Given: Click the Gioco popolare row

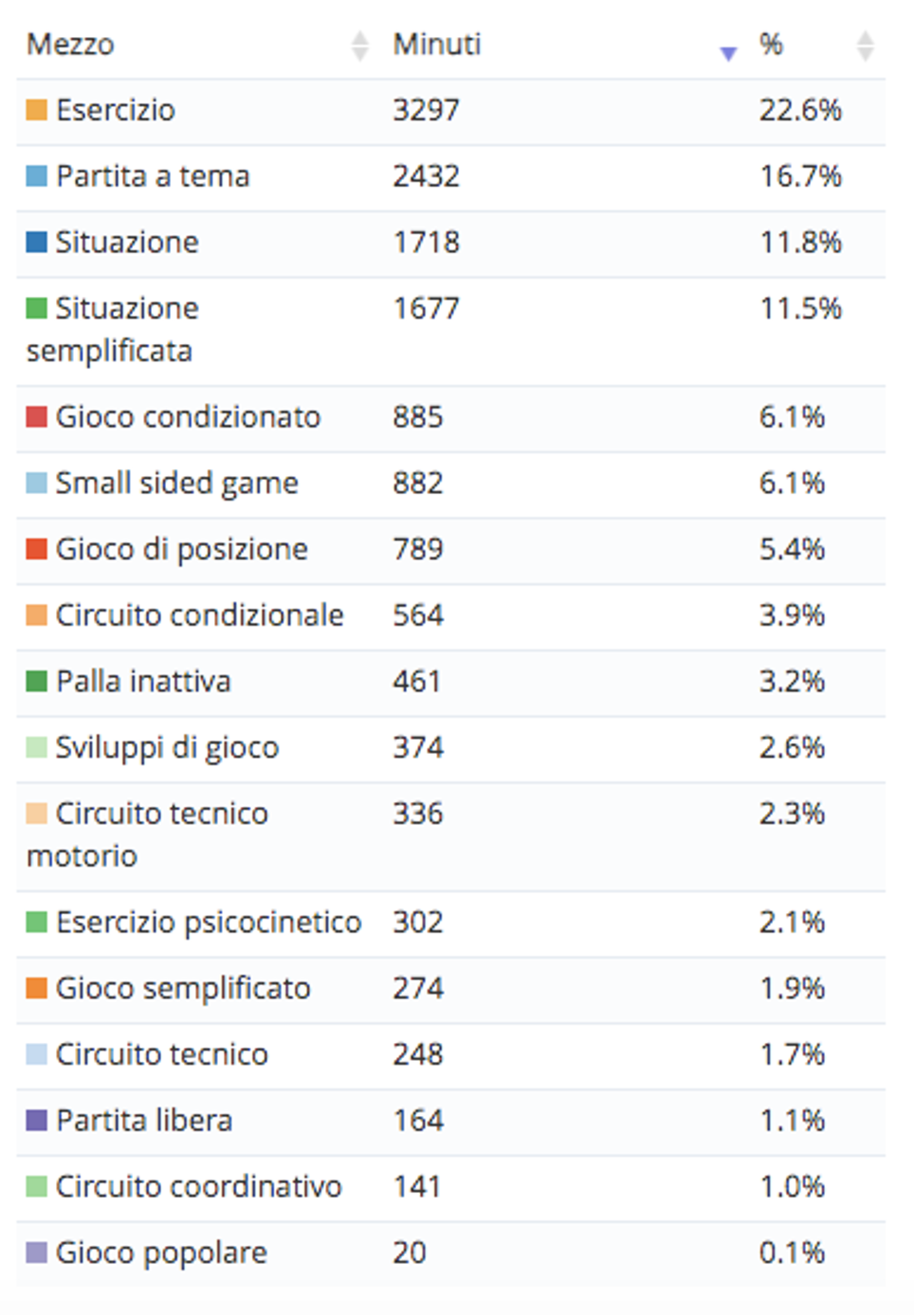Looking at the screenshot, I should point(451,1253).
